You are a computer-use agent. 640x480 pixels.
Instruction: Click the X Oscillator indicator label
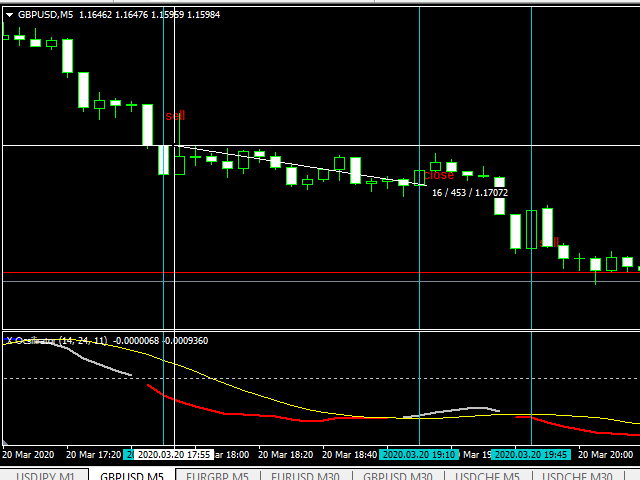coord(57,340)
